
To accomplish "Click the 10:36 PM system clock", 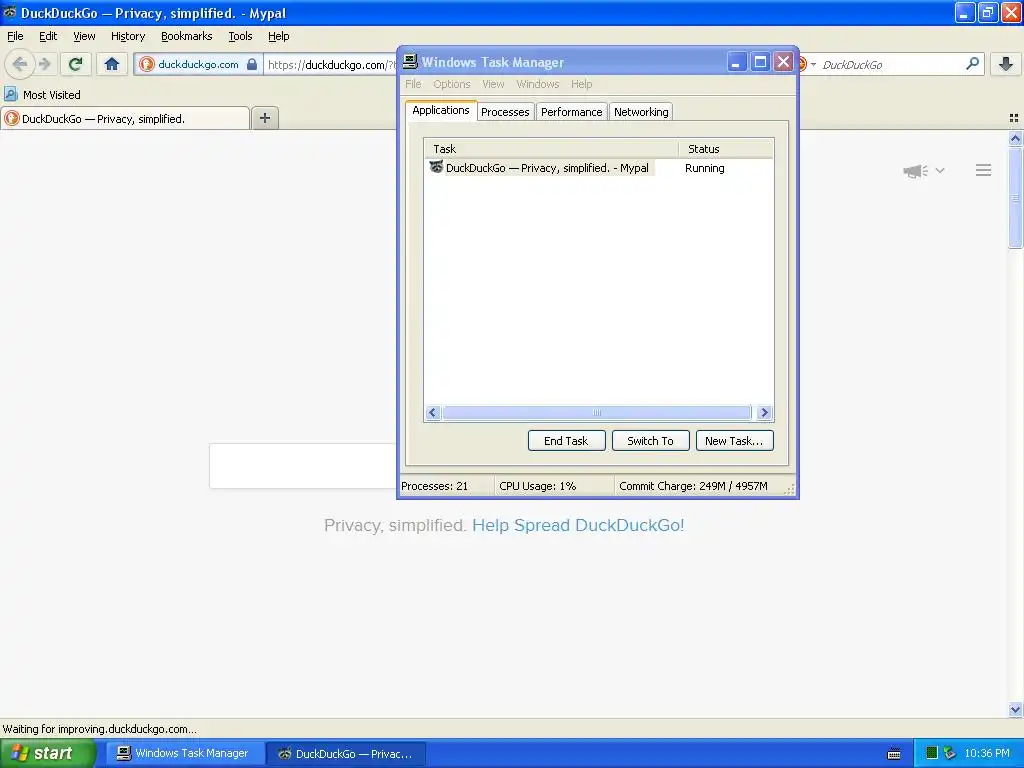I will 987,753.
